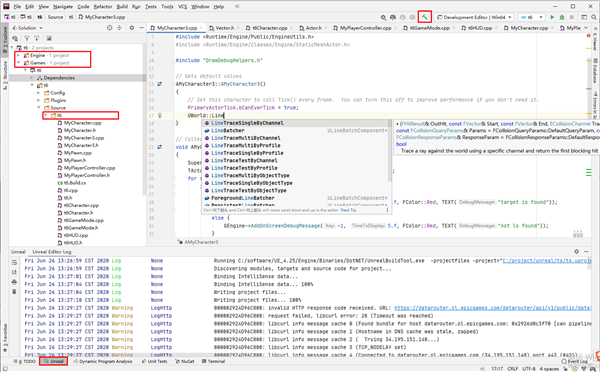The image size is (600, 372).
Task: Click the print icon in log panel
Action: coord(14,282)
